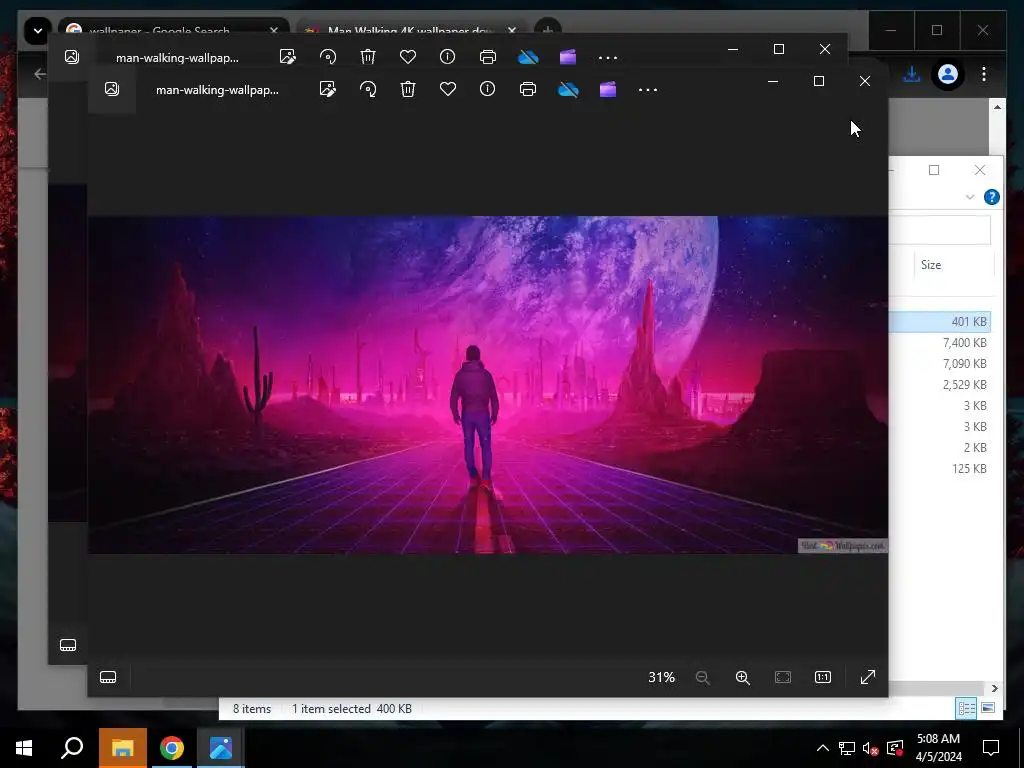1024x768 pixels.
Task: Open Chrome profile avatar
Action: click(948, 74)
